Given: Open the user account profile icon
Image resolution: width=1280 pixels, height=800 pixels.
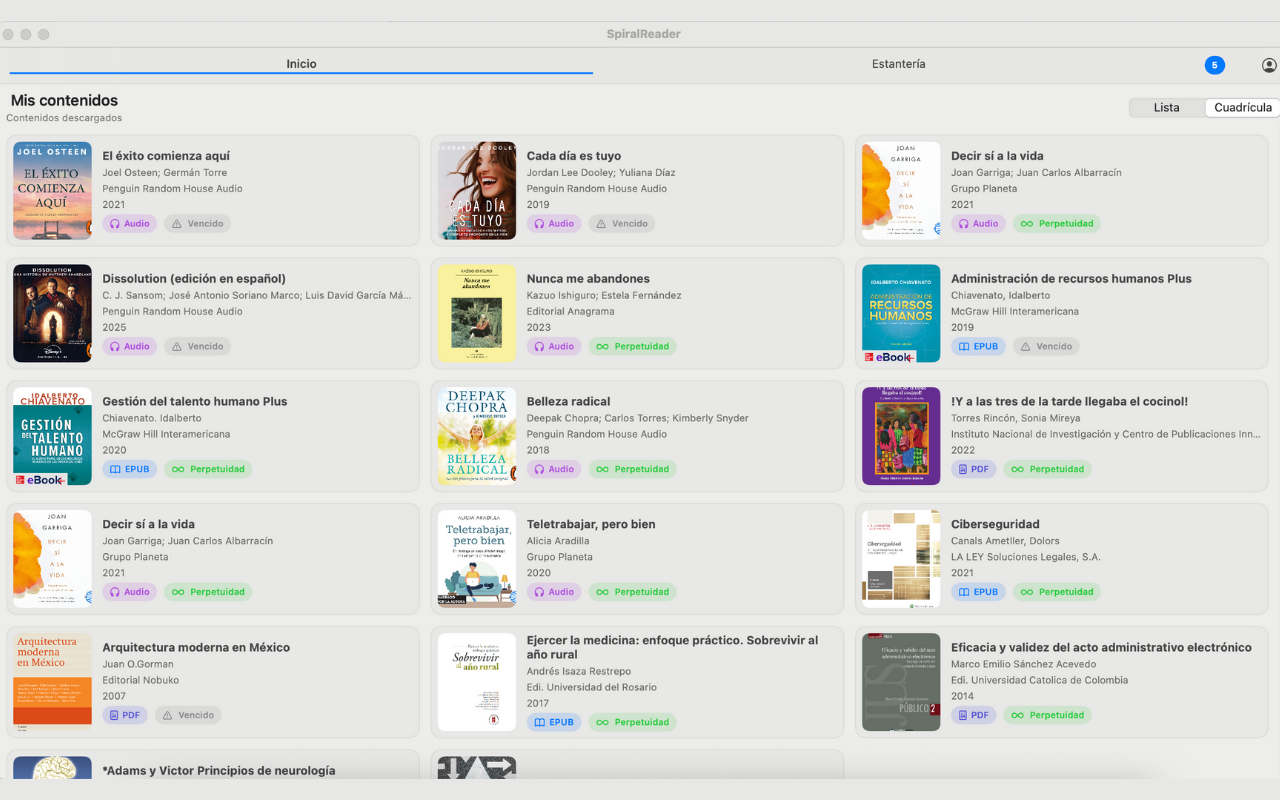Looking at the screenshot, I should [1269, 65].
